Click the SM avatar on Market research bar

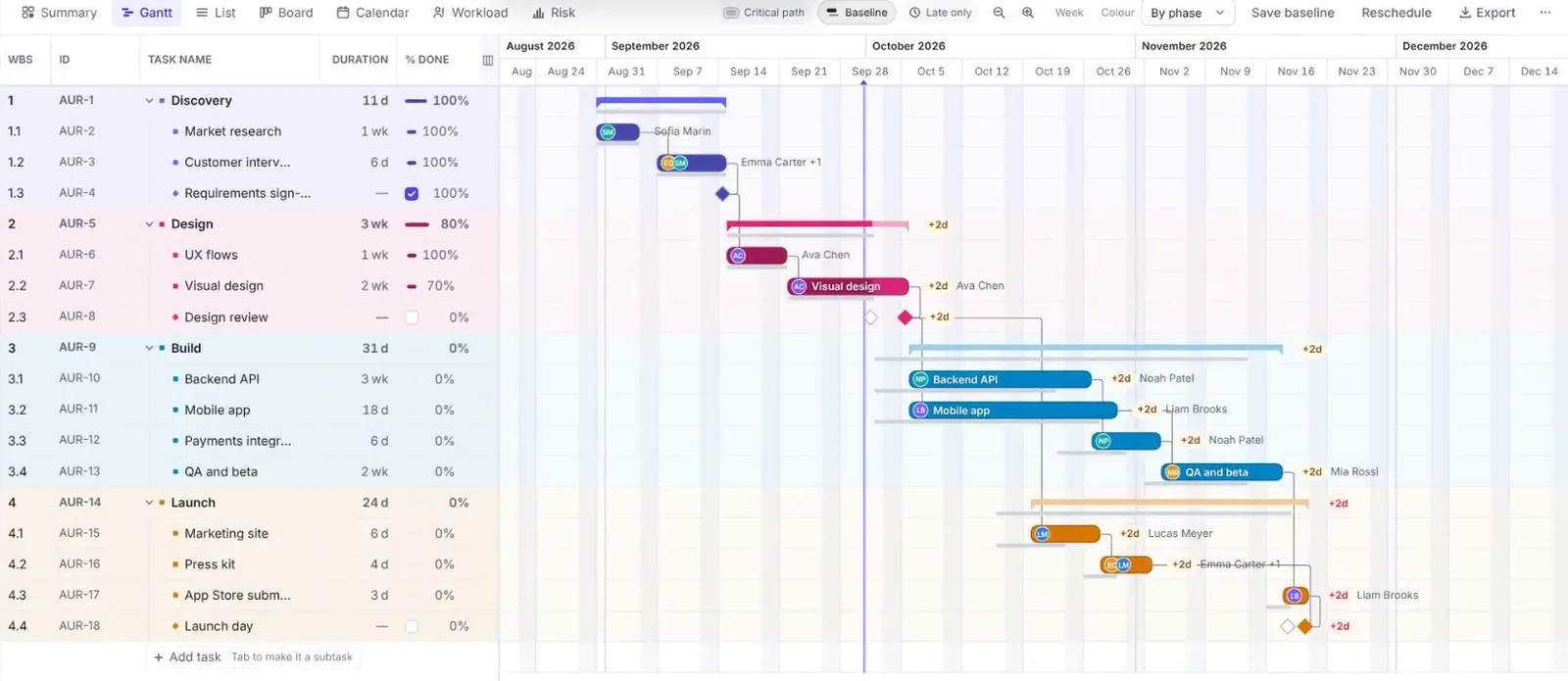[x=608, y=132]
